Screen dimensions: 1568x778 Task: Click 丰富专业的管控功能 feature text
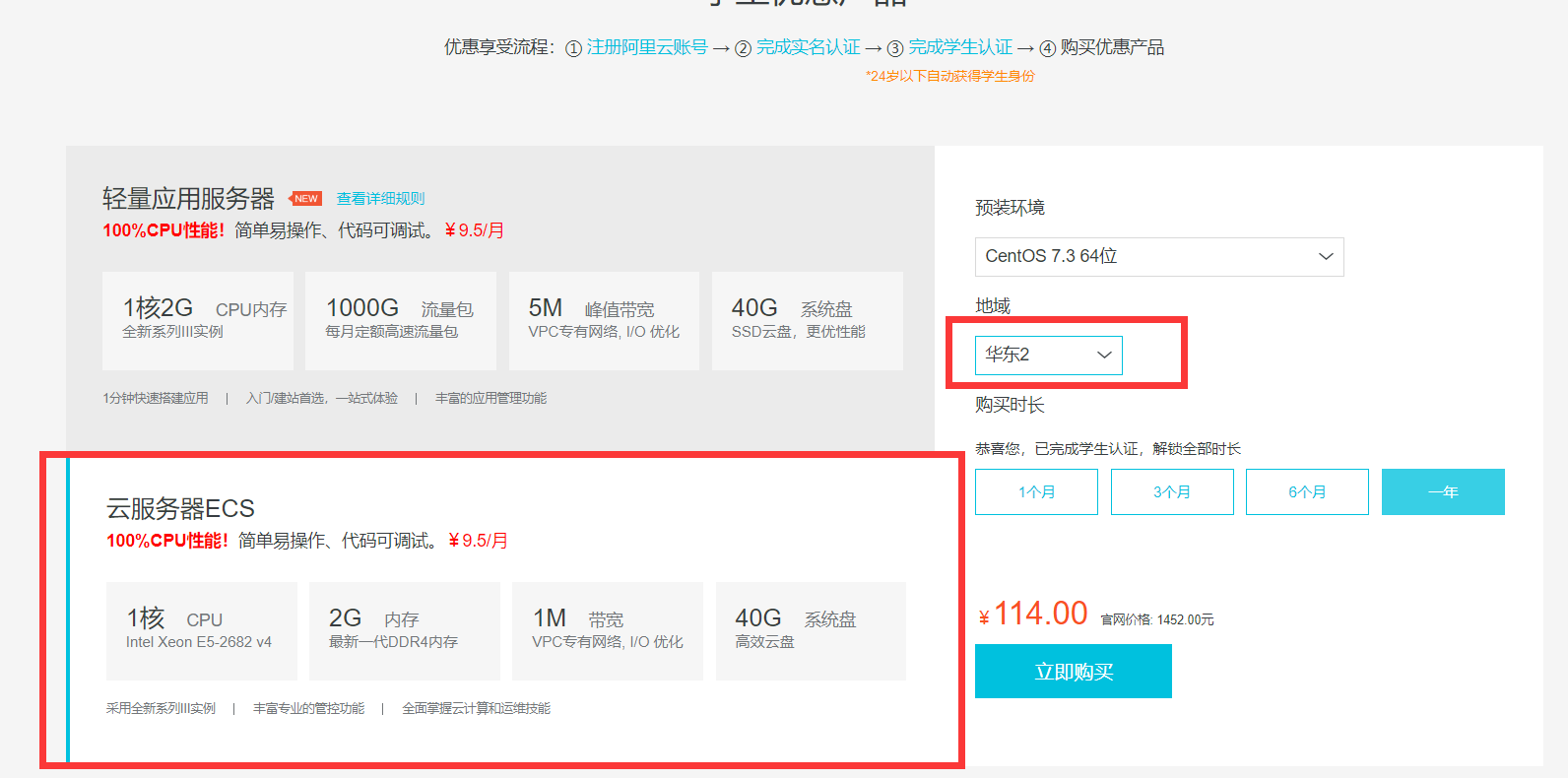[308, 708]
